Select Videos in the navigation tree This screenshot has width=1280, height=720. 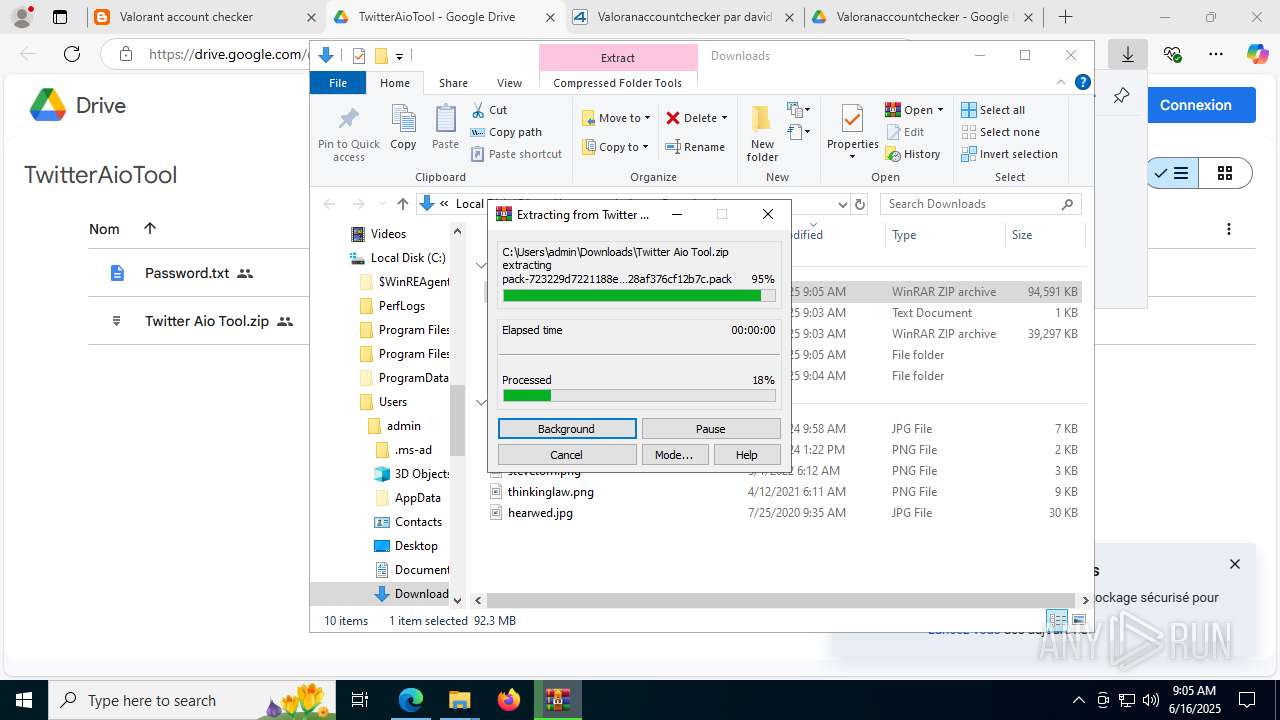(x=388, y=234)
